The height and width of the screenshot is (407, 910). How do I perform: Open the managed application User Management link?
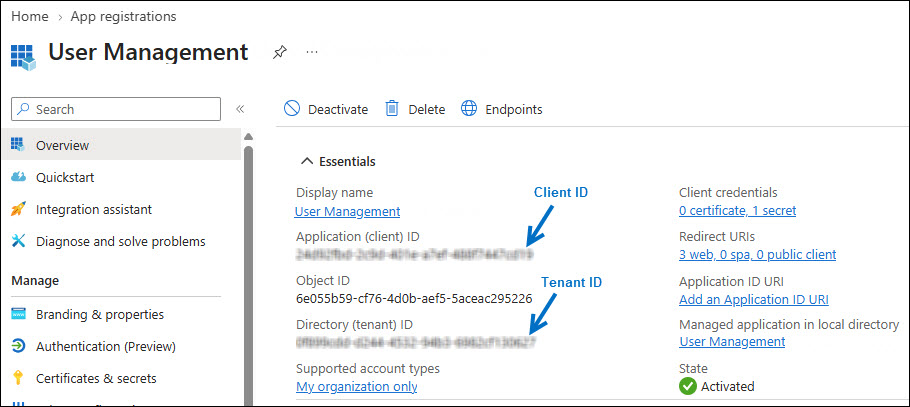pos(732,341)
